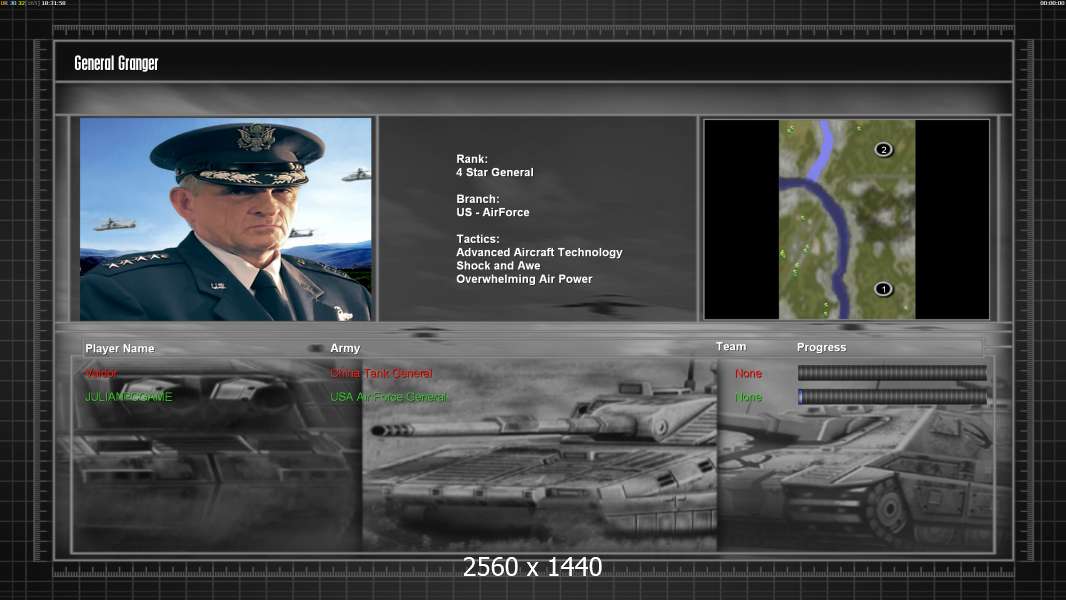
Task: Click the "4 Star General" rank text
Action: pos(495,173)
